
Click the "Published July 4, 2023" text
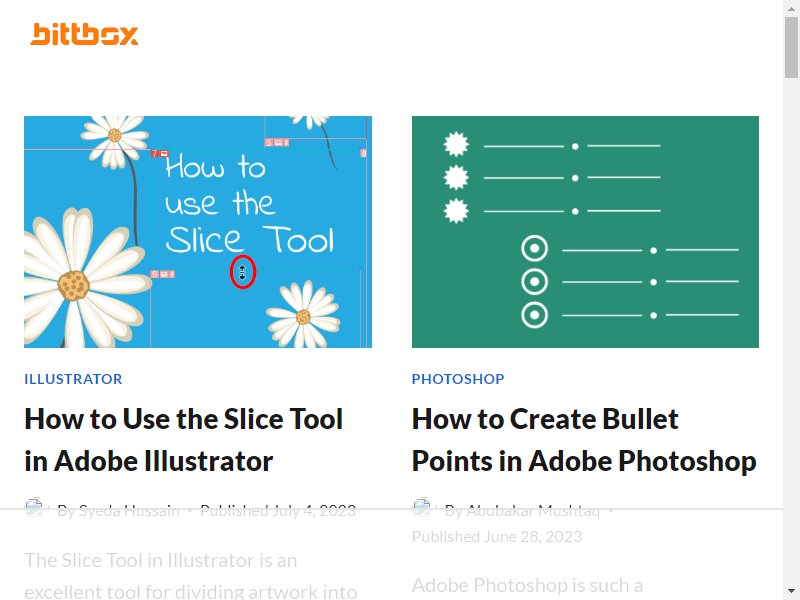(278, 510)
